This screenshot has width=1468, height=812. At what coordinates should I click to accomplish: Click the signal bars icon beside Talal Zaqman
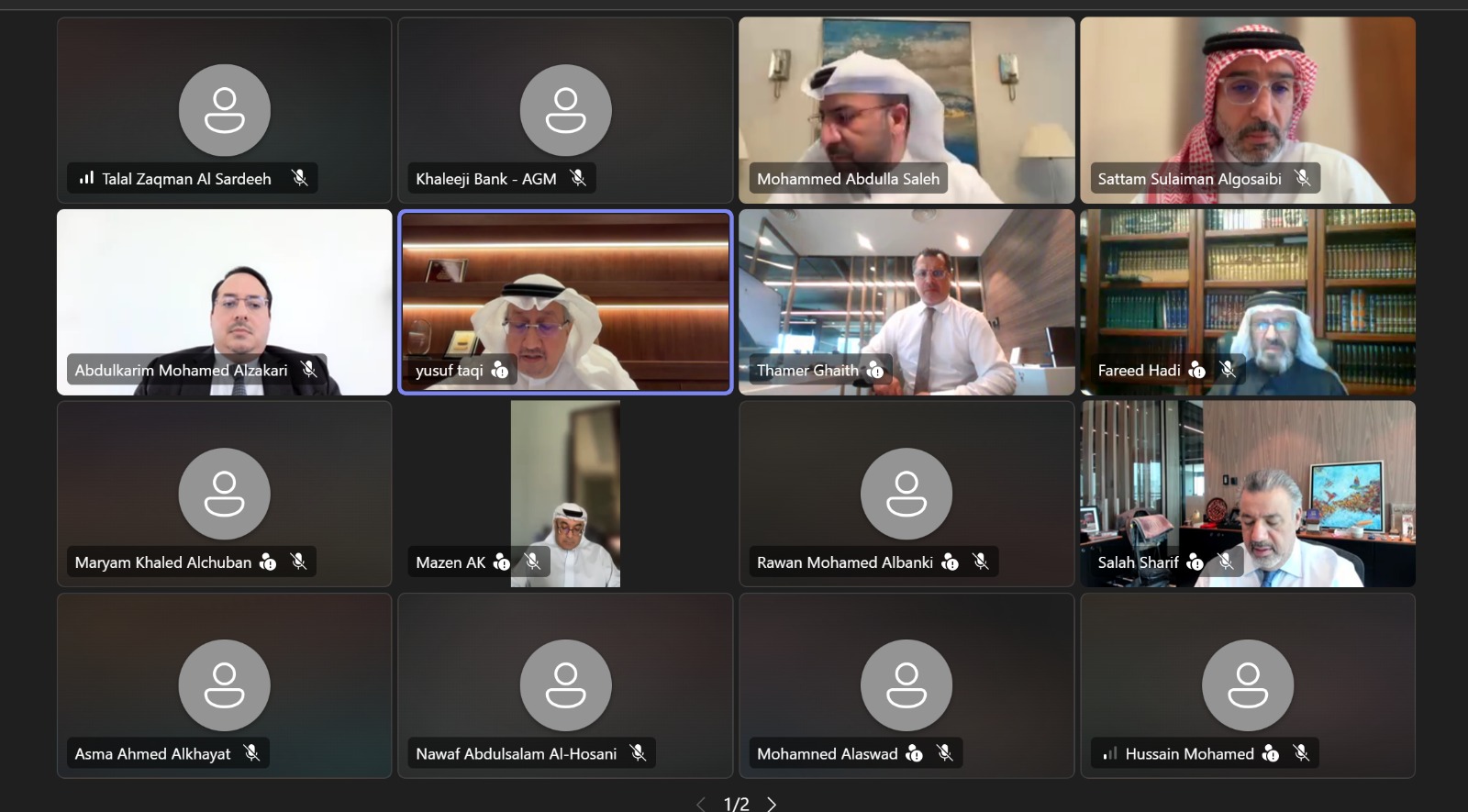86,178
